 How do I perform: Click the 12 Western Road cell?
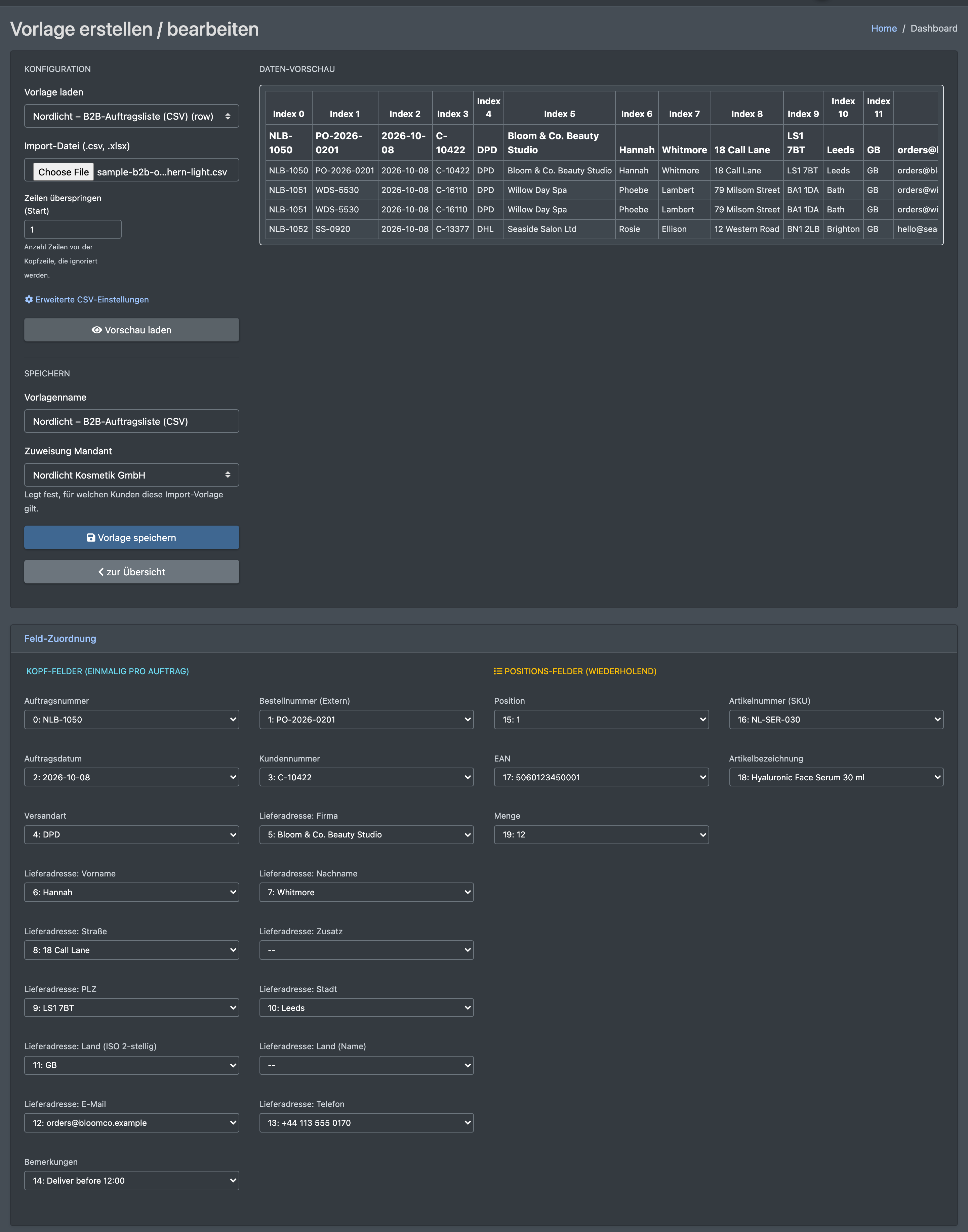(x=747, y=229)
